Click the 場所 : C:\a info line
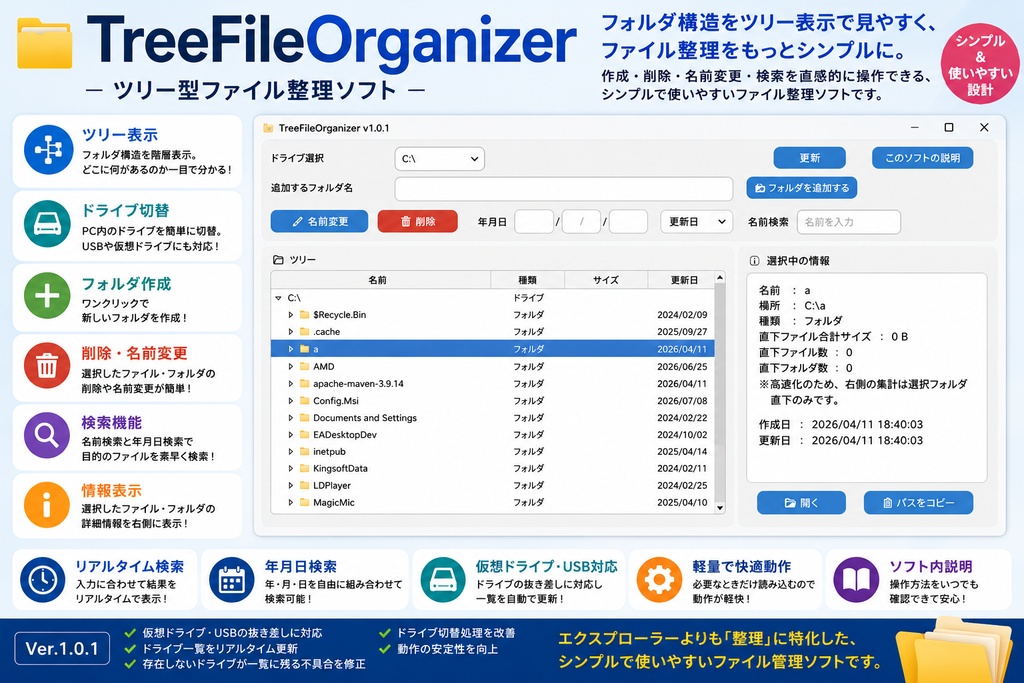The height and width of the screenshot is (683, 1024). point(792,306)
